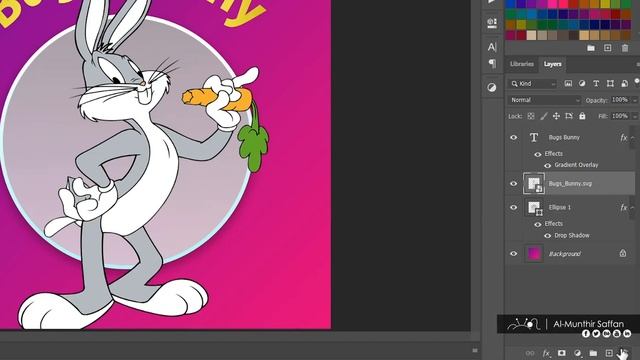The height and width of the screenshot is (360, 640).
Task: Filter layers by pixel layers
Action: click(568, 84)
